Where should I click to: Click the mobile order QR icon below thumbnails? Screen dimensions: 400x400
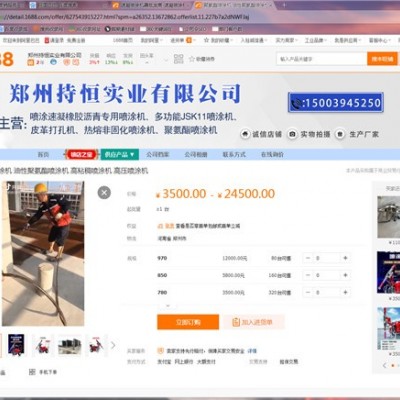pos(32,372)
